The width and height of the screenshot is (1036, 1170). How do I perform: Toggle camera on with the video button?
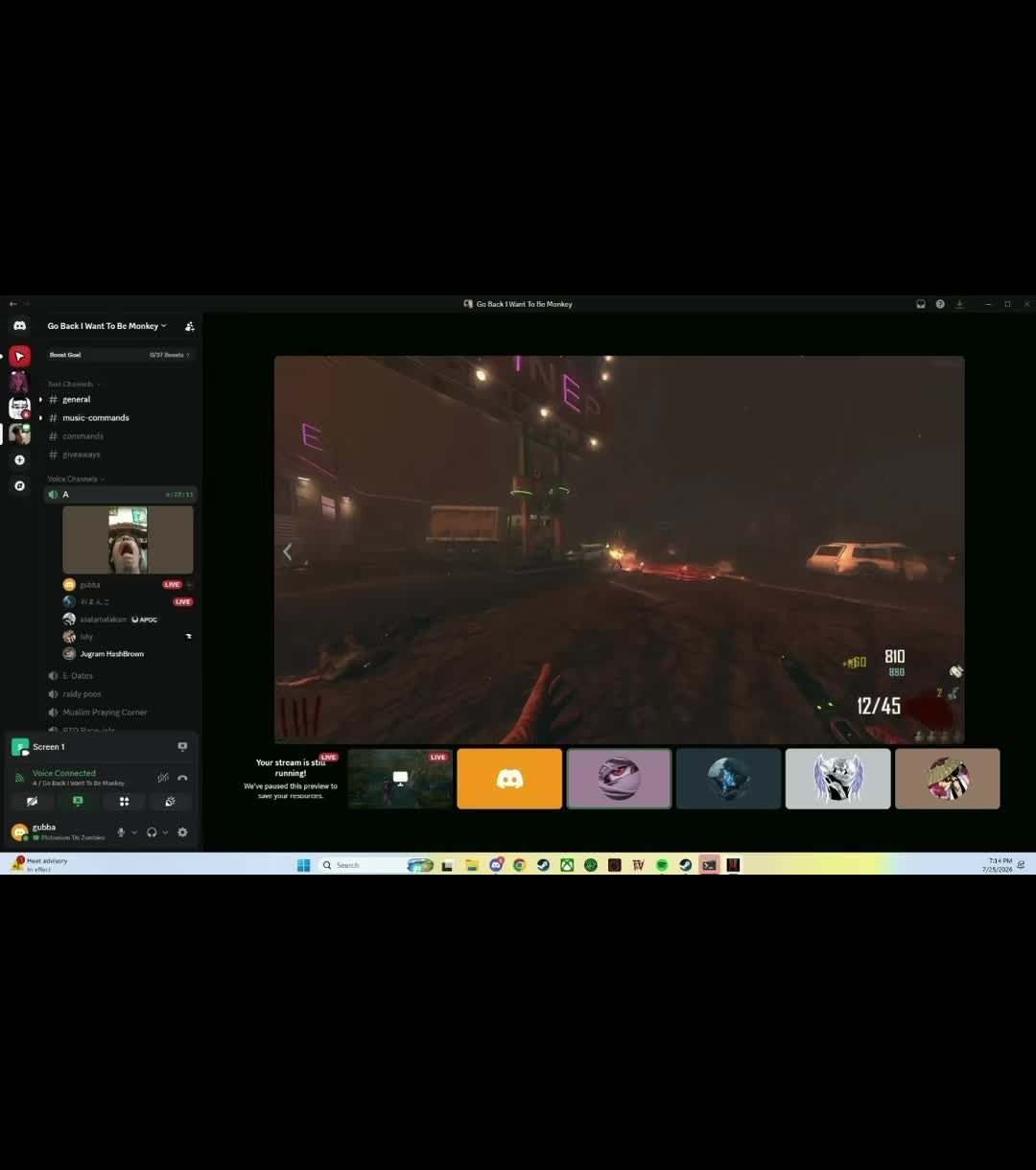point(32,802)
